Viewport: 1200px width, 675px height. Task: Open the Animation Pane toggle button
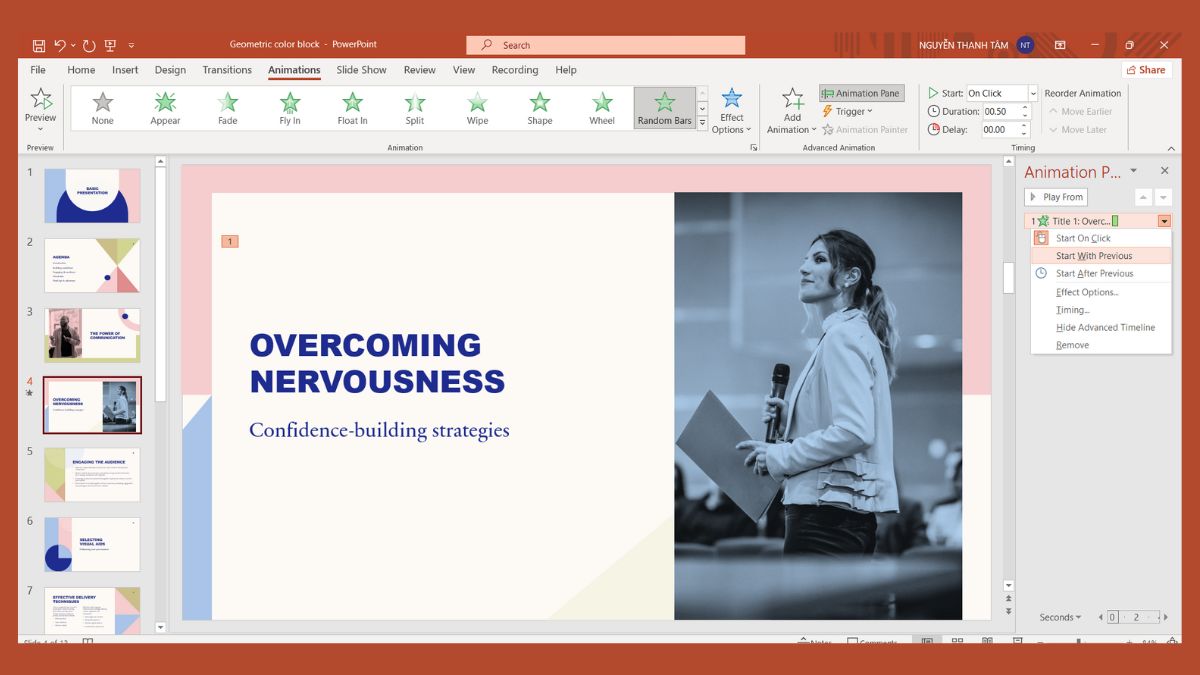coord(861,92)
